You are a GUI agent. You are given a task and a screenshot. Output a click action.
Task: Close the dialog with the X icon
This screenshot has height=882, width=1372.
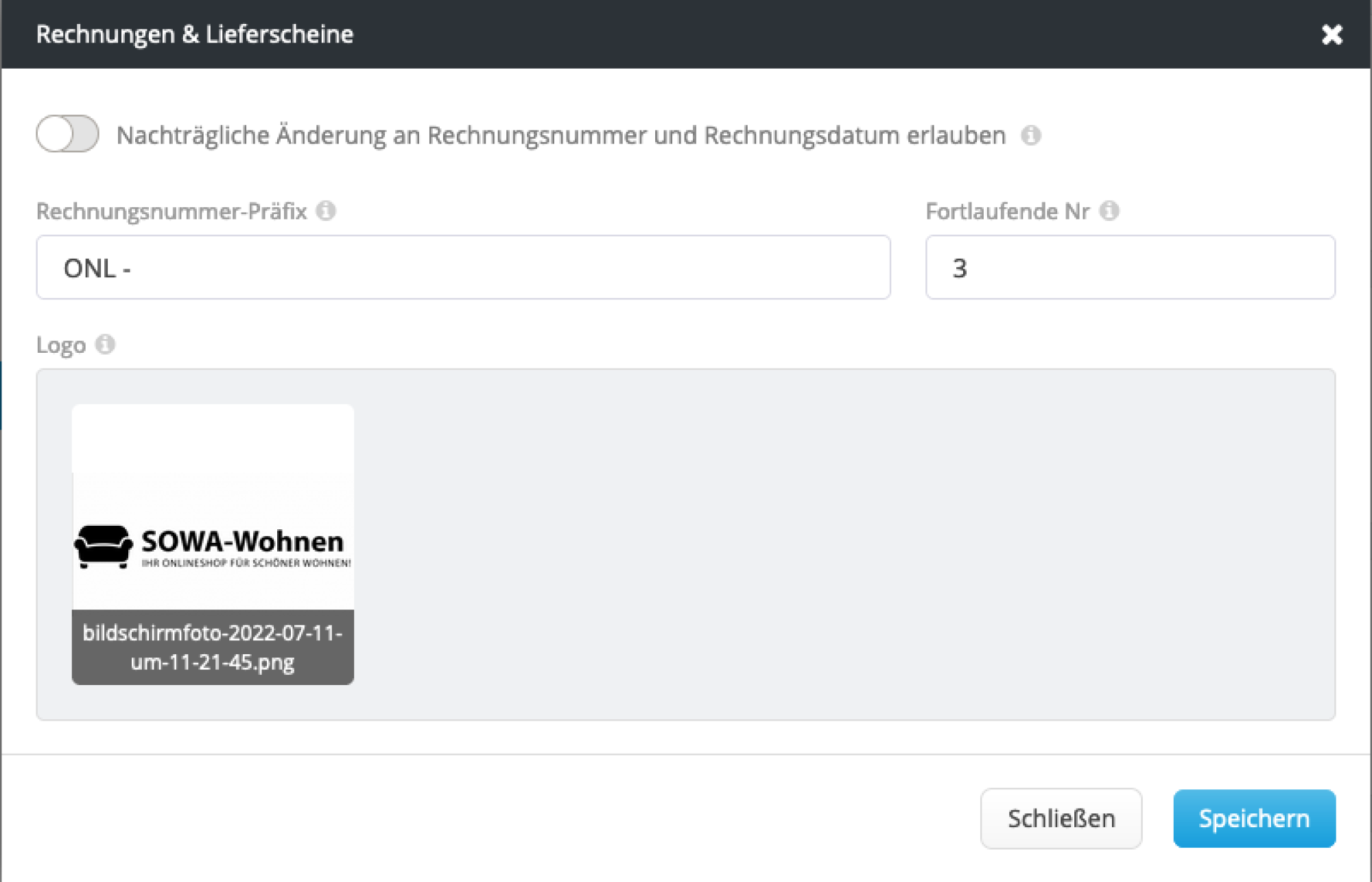click(x=1333, y=34)
